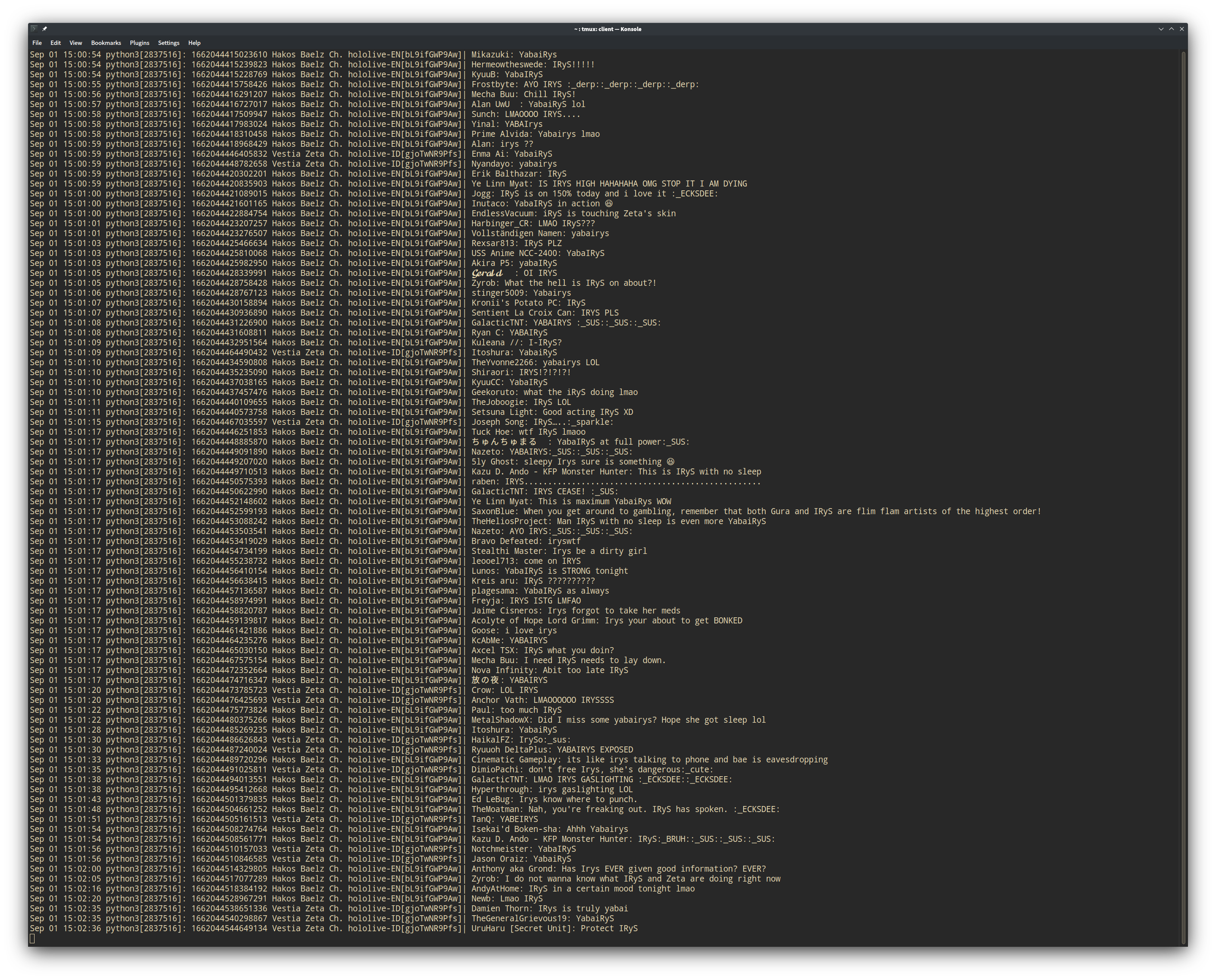Image resolution: width=1216 pixels, height=980 pixels.
Task: Open the Plugins menu
Action: (139, 43)
